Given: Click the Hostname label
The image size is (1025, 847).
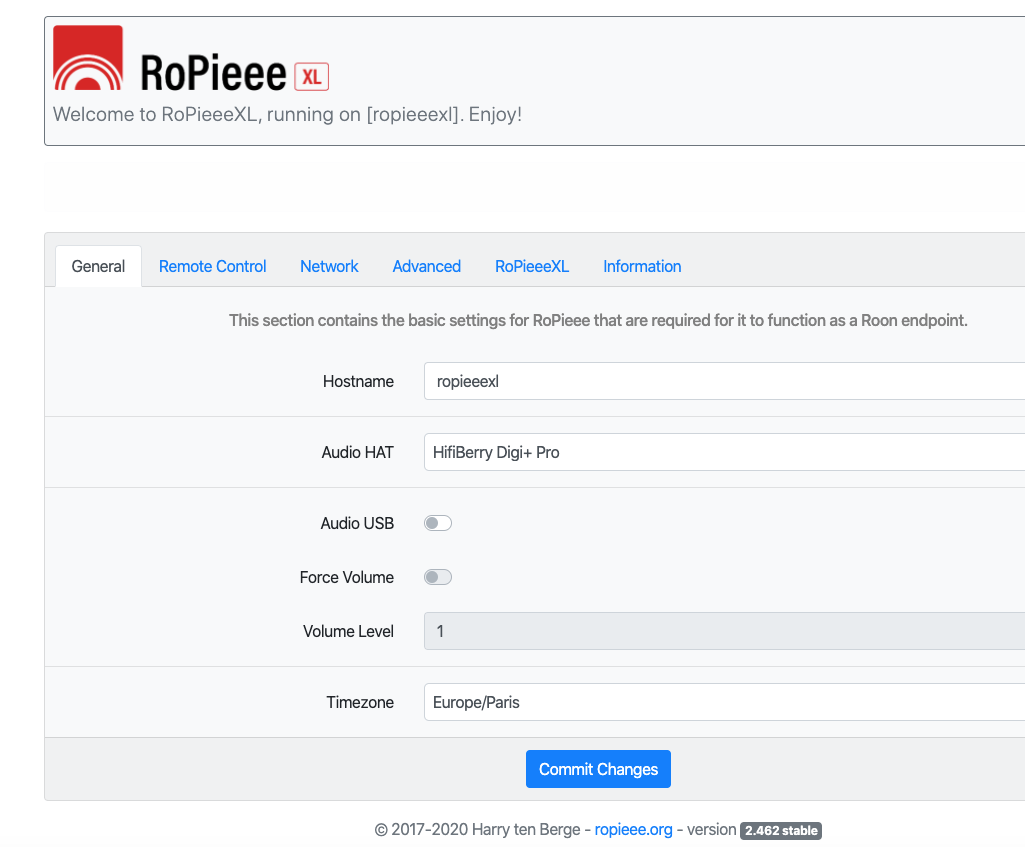Looking at the screenshot, I should pyautogui.click(x=358, y=381).
